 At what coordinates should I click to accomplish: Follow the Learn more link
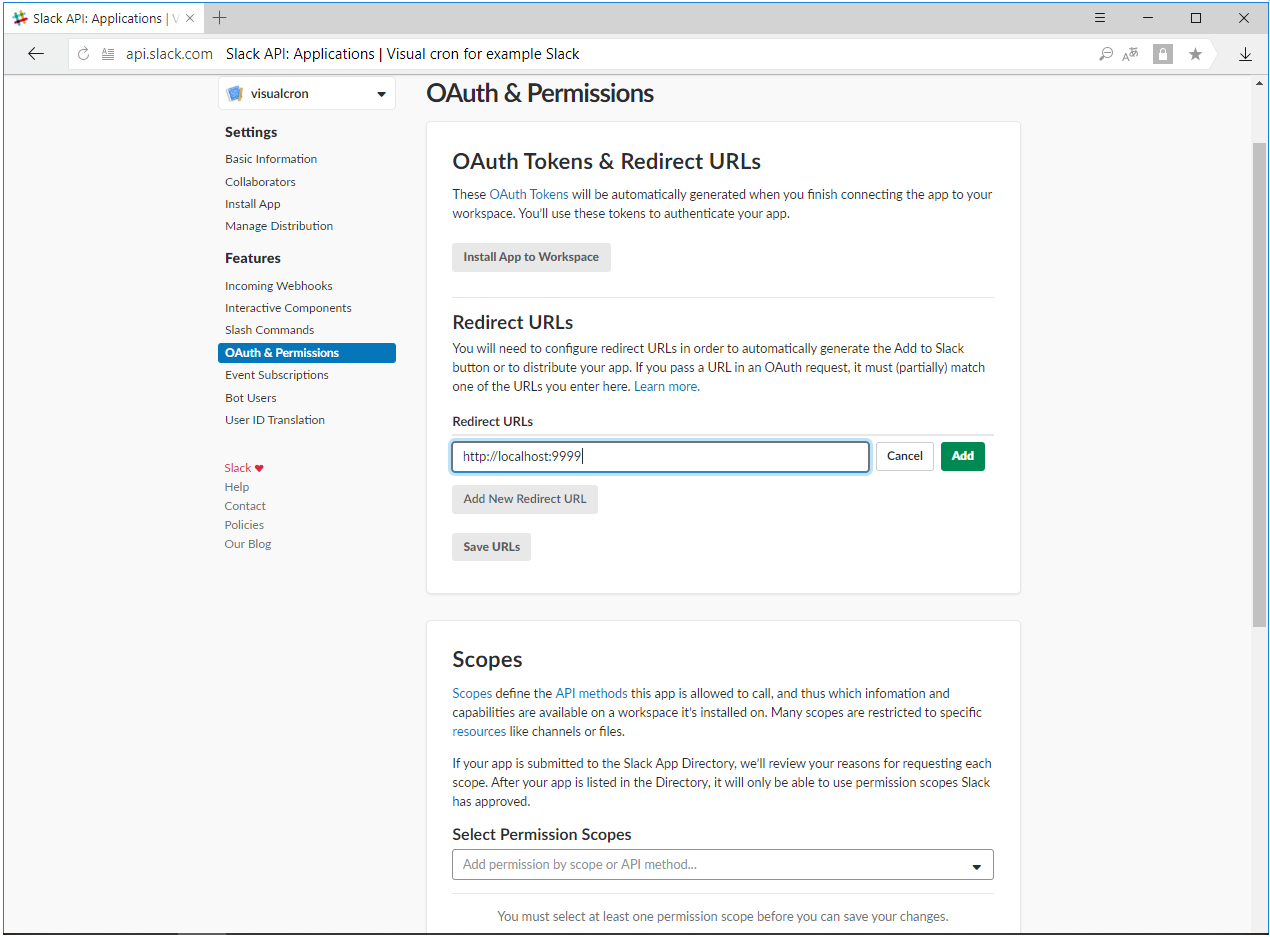coord(666,386)
